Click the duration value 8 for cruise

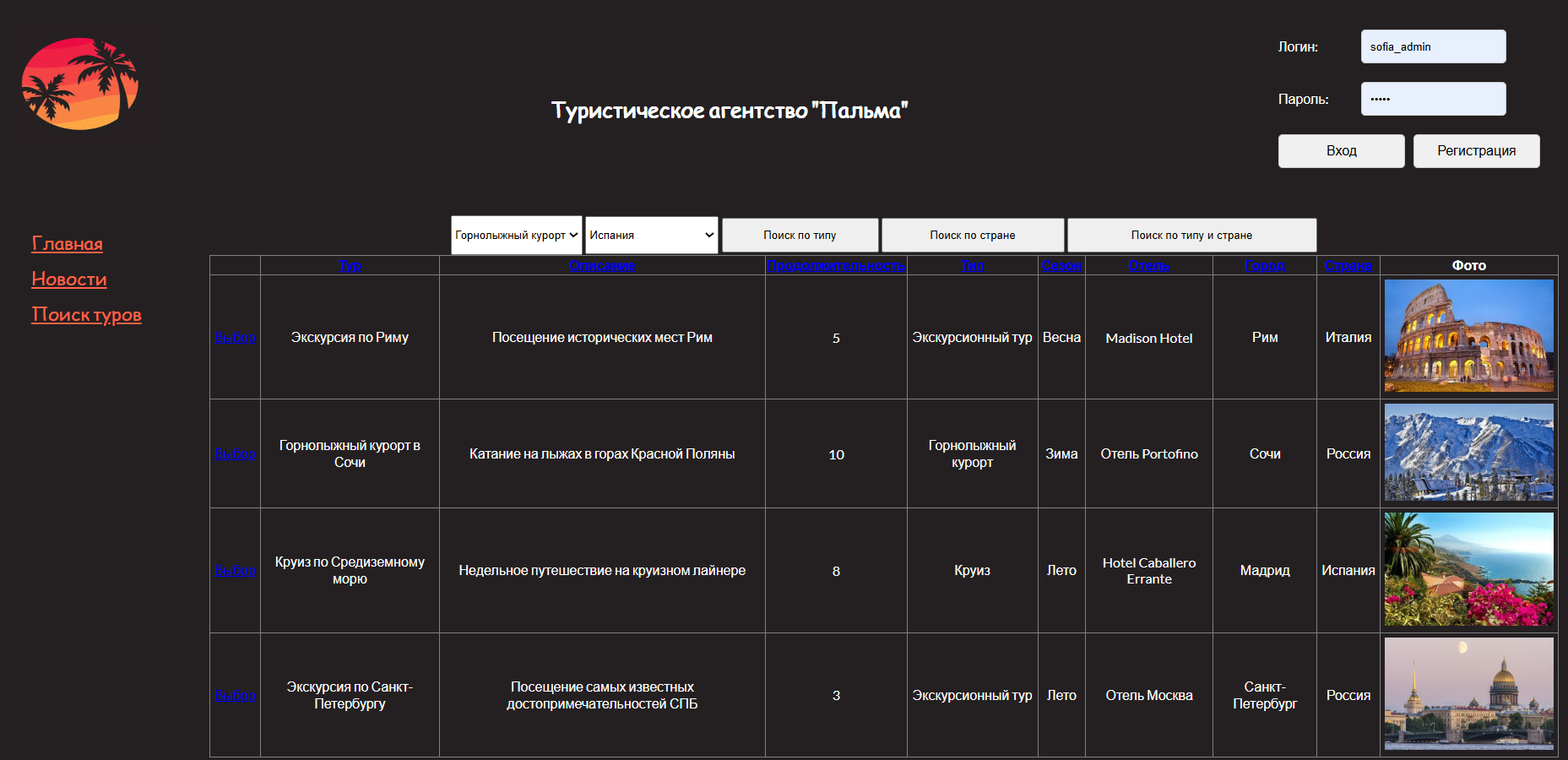pos(836,571)
